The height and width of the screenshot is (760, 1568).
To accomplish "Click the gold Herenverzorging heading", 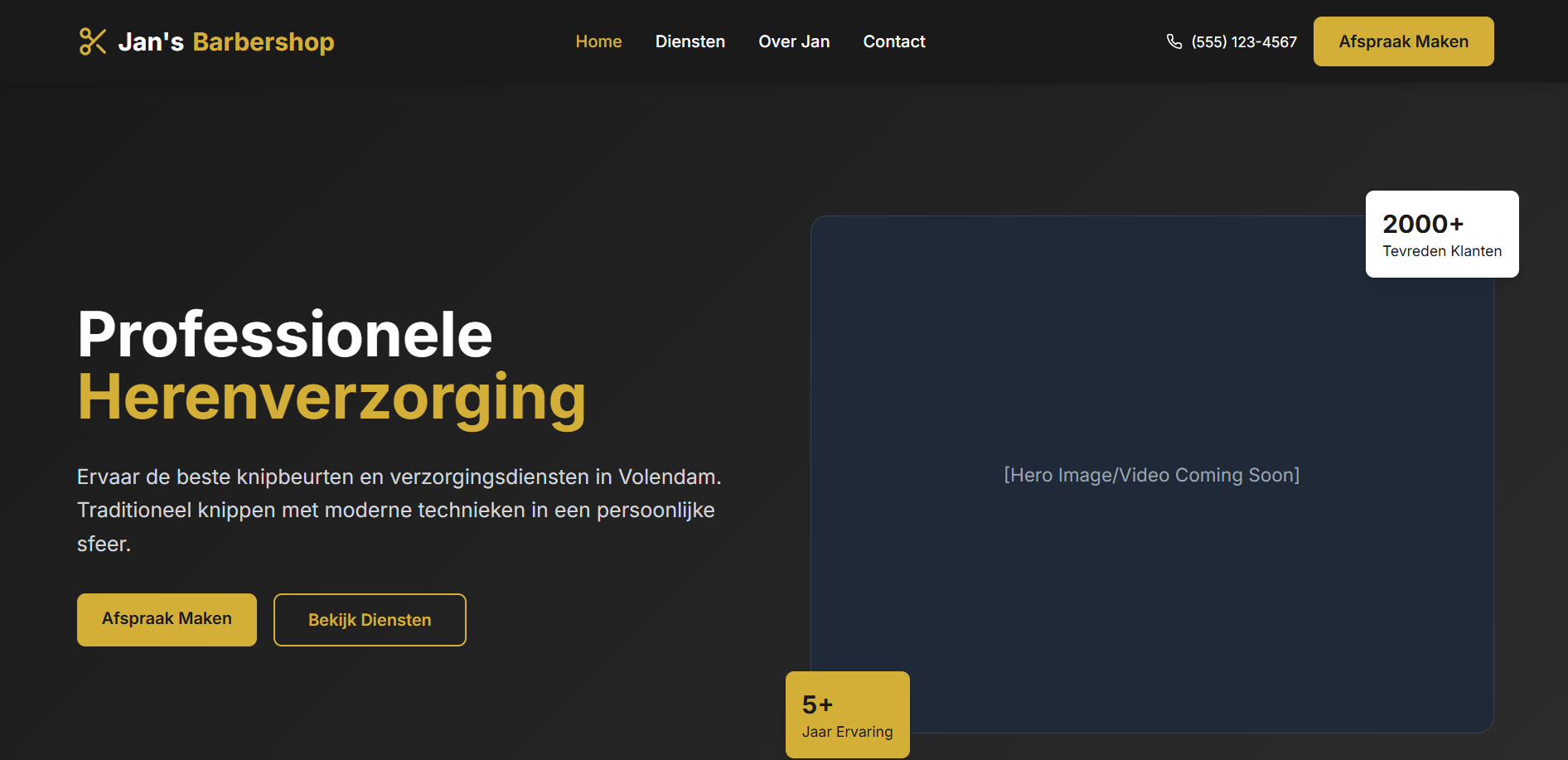I will click(x=332, y=398).
